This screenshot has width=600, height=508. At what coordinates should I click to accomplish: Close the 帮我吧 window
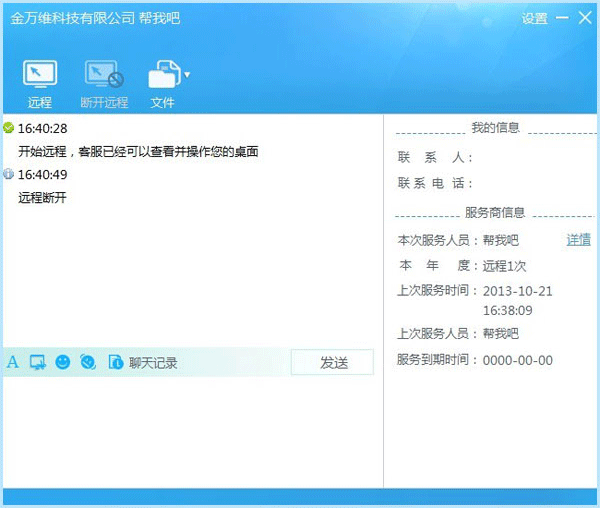(x=585, y=18)
